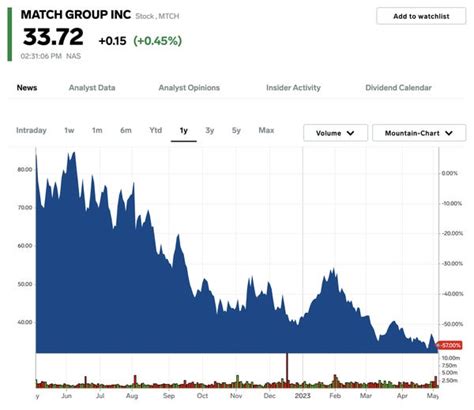
Task: Select the 1m chart range
Action: click(x=97, y=130)
